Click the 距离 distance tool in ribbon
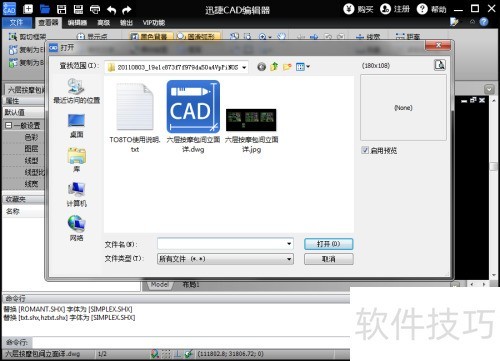Image resolution: width=500 pixels, height=361 pixels. 408,36
